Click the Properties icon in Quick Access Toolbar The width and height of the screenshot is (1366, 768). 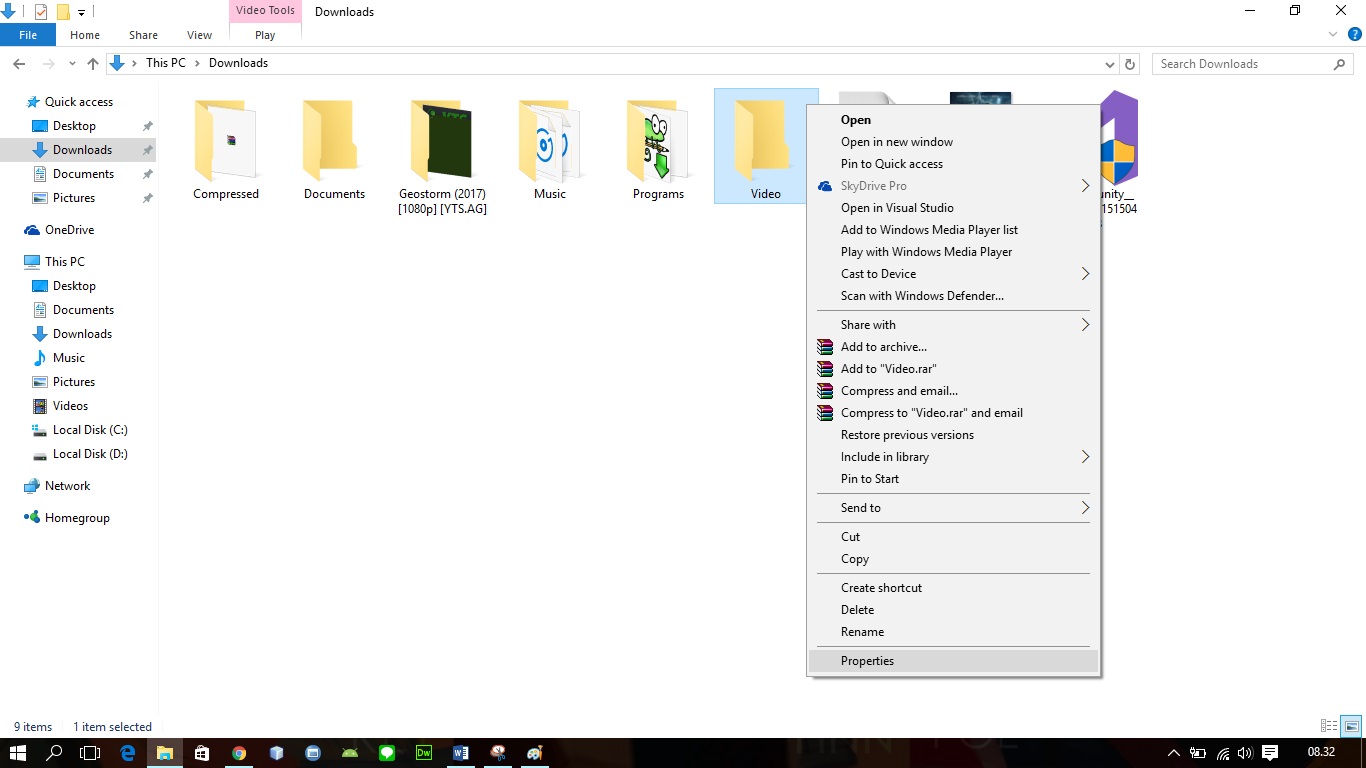[x=41, y=12]
